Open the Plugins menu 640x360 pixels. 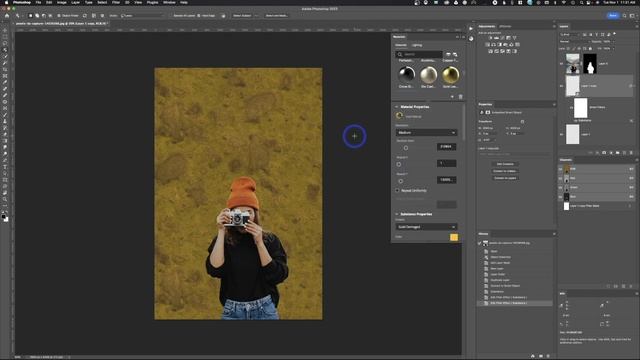tap(152, 2)
